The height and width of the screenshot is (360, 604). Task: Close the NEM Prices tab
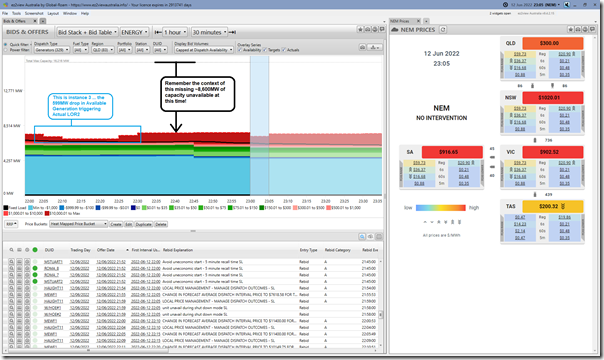click(417, 21)
